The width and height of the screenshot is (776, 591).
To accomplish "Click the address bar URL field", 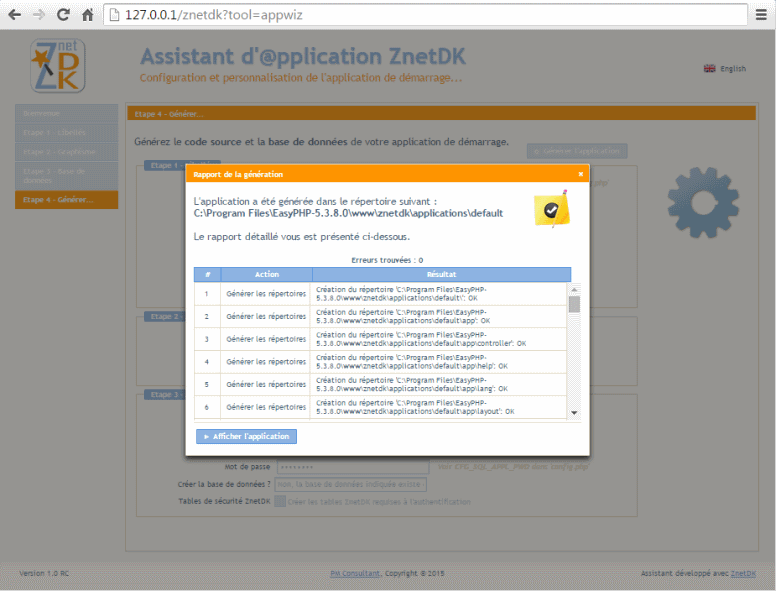I will [425, 15].
